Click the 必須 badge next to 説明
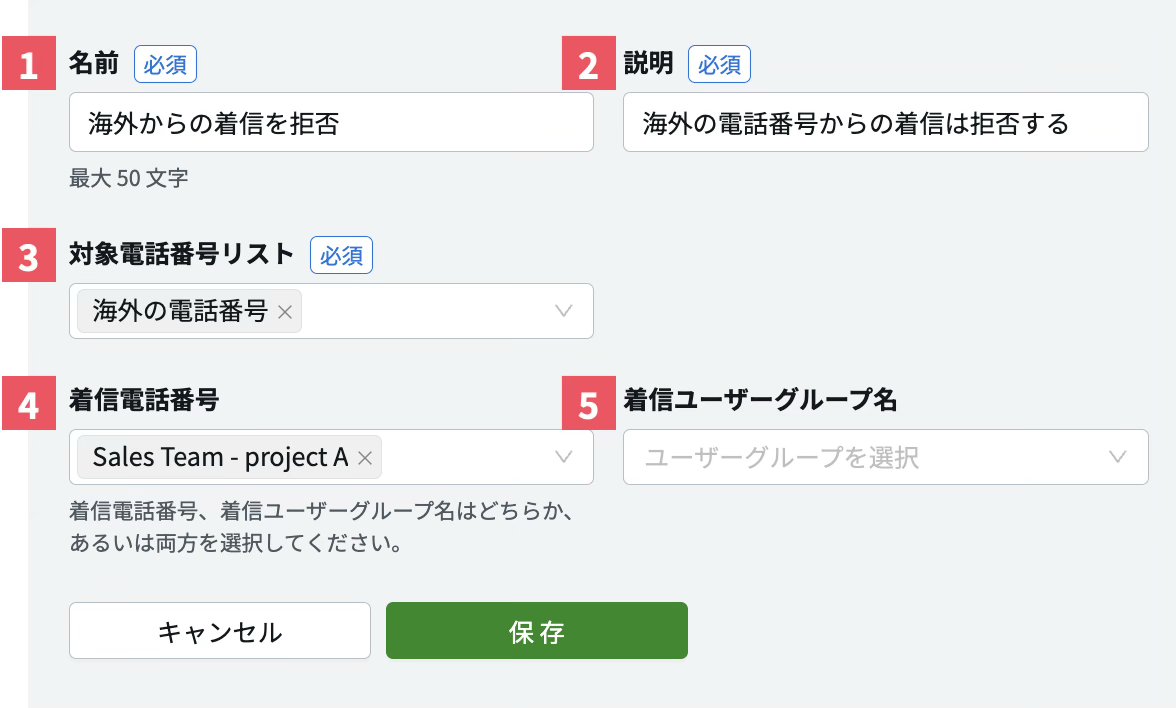The image size is (1176, 708). [x=719, y=64]
